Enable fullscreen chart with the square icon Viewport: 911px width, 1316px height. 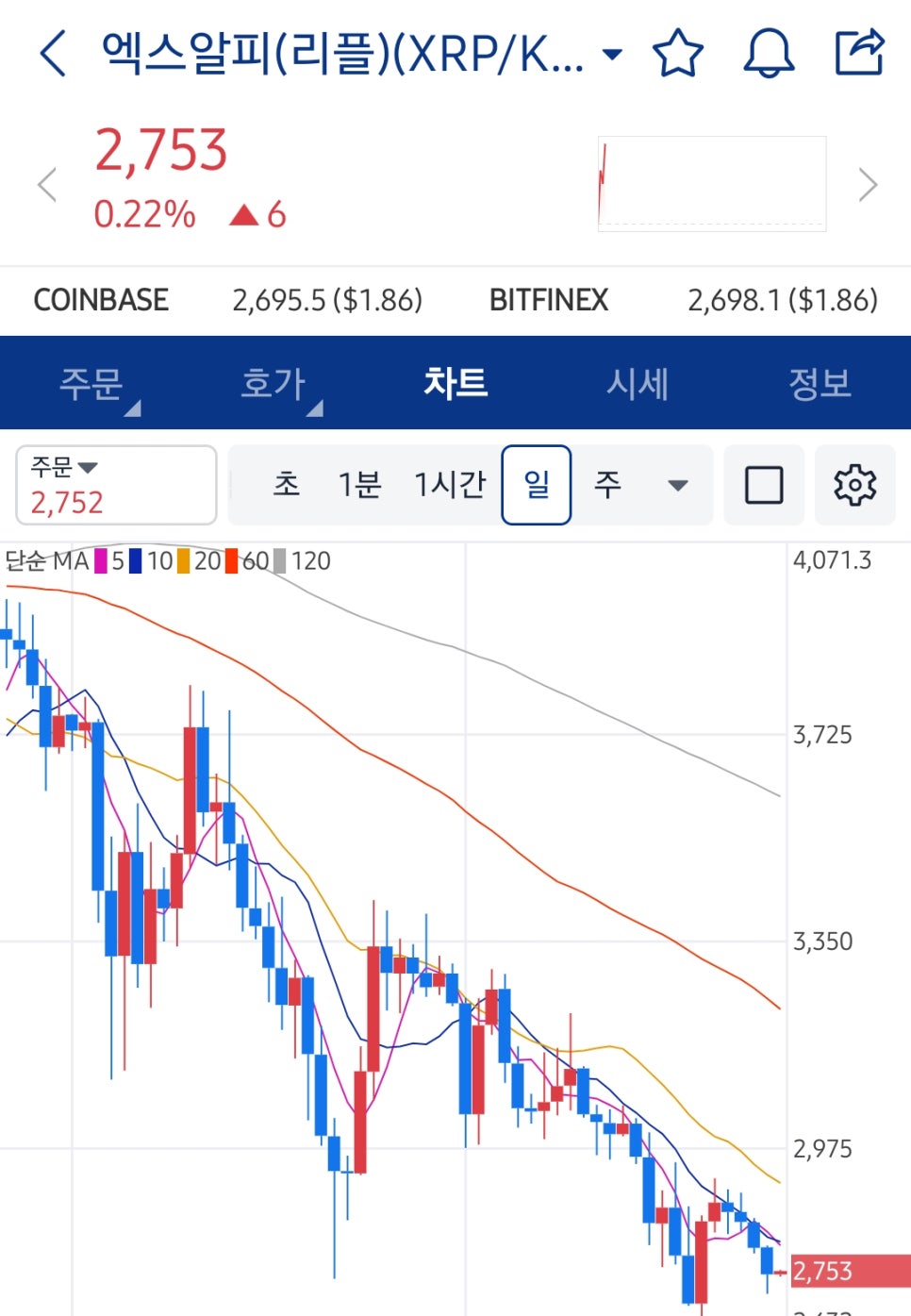click(x=764, y=485)
